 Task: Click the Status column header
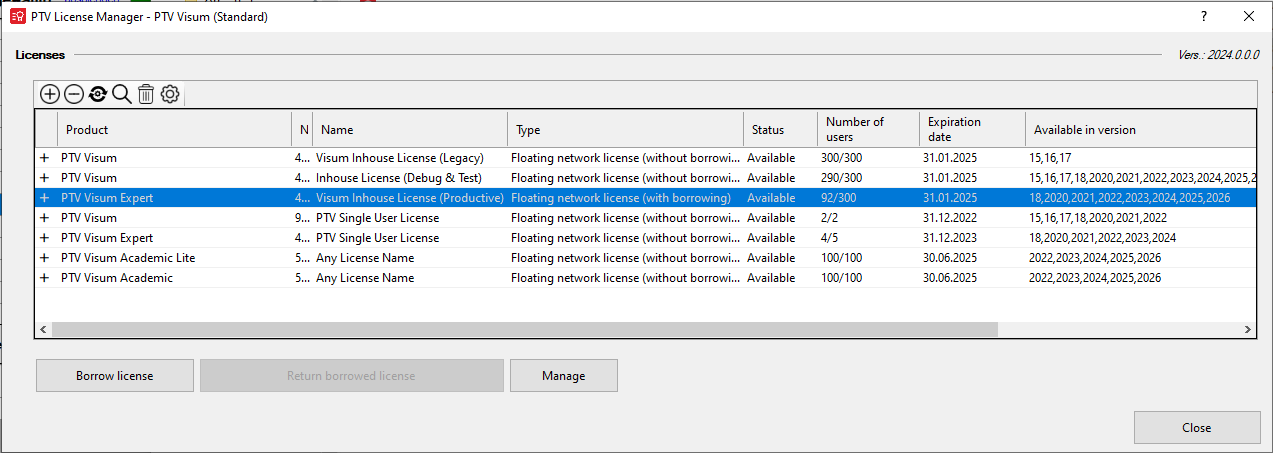coord(778,129)
